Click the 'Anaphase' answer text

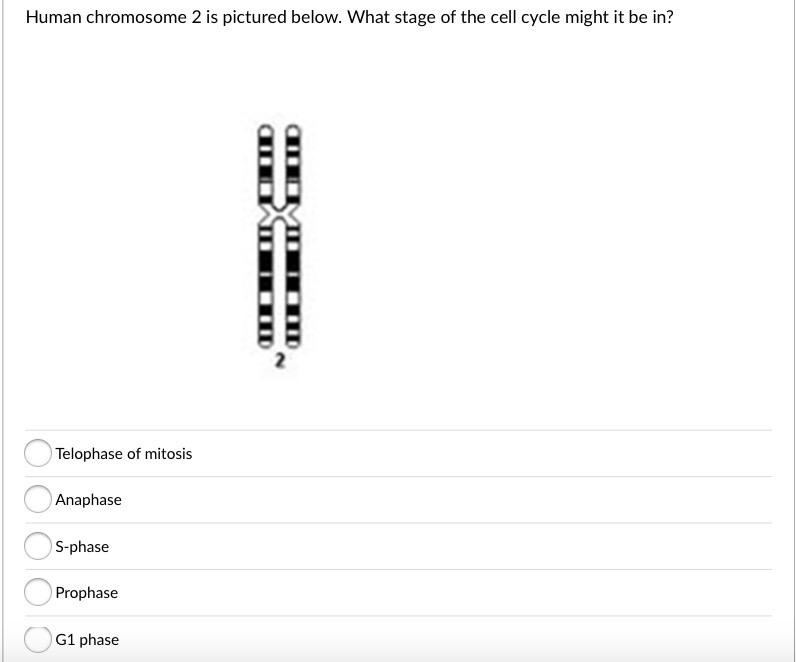(x=89, y=500)
